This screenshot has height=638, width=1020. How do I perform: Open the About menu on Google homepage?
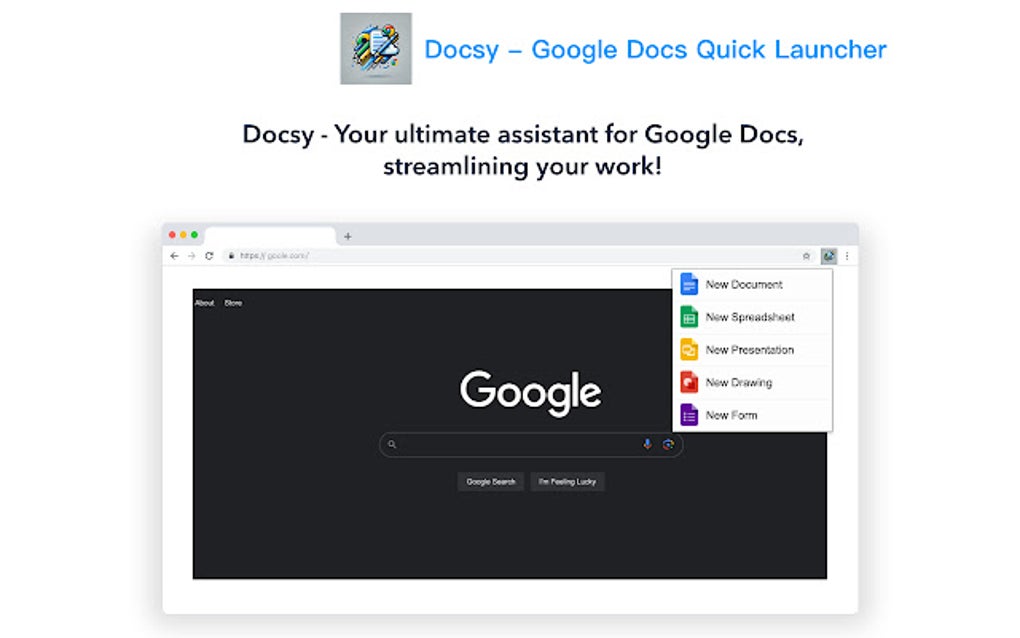click(x=204, y=302)
